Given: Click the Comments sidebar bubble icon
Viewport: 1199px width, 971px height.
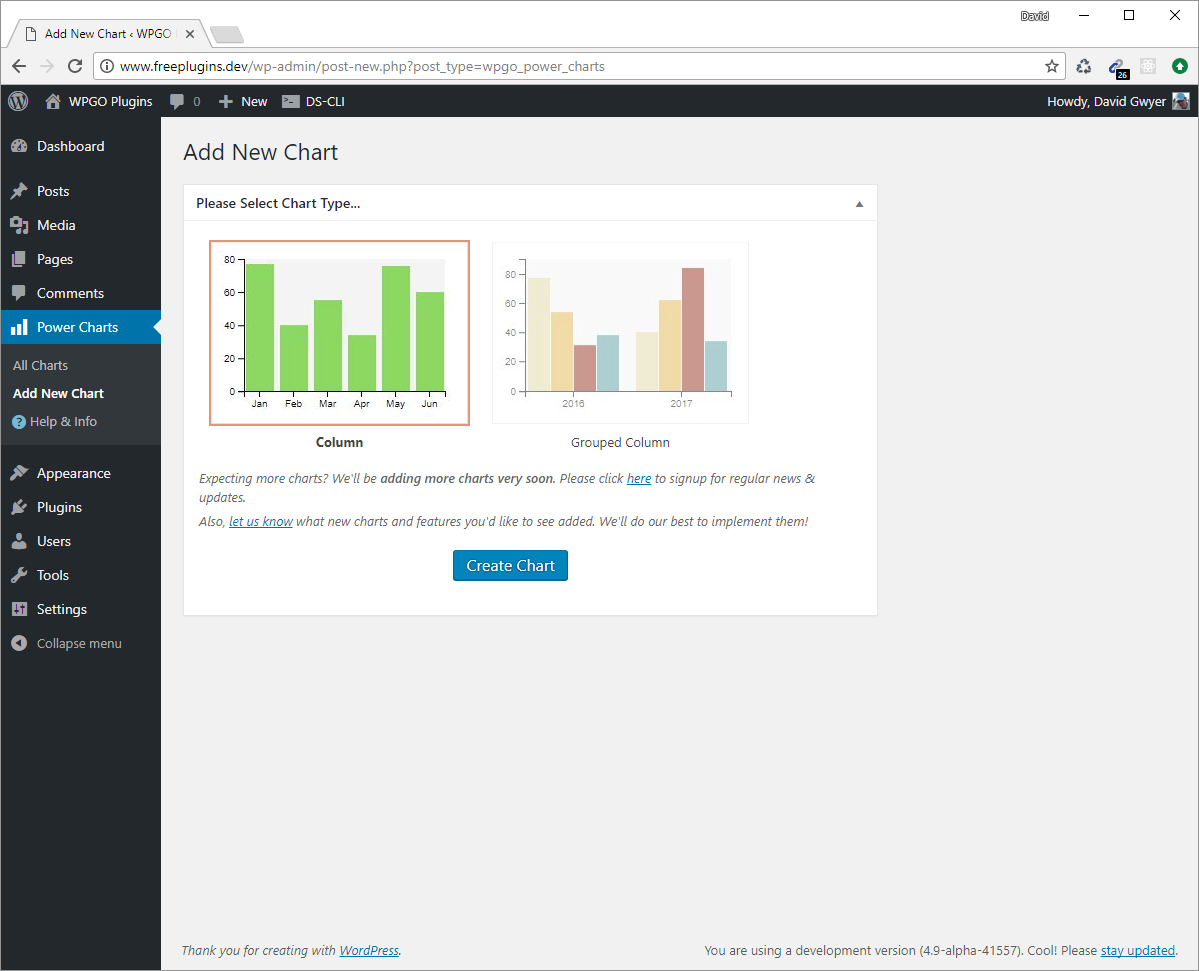Looking at the screenshot, I should click(19, 293).
